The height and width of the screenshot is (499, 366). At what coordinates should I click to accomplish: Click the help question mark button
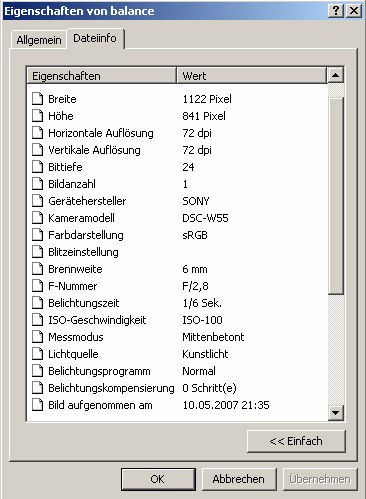pyautogui.click(x=336, y=11)
